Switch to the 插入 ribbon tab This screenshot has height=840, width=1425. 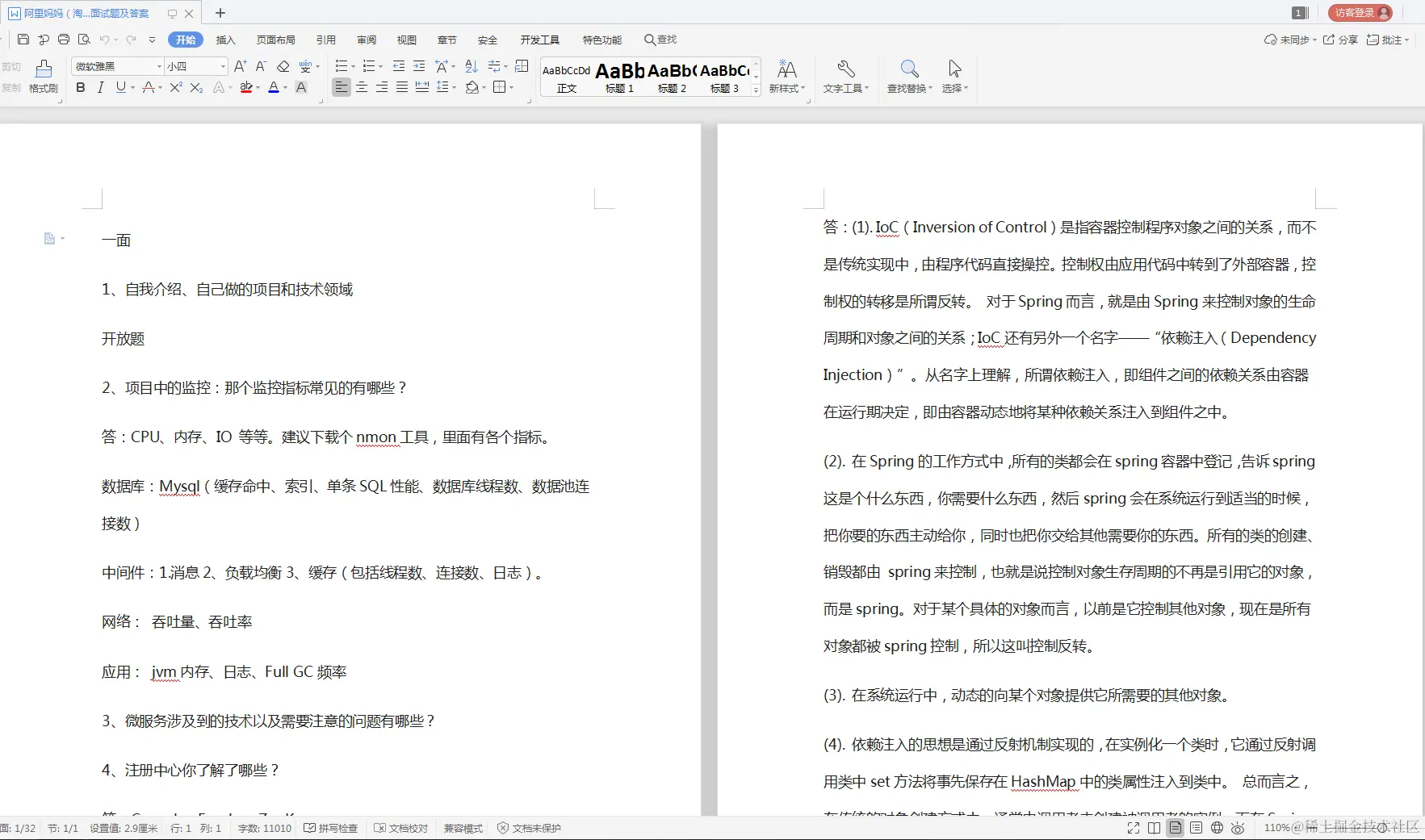click(224, 40)
